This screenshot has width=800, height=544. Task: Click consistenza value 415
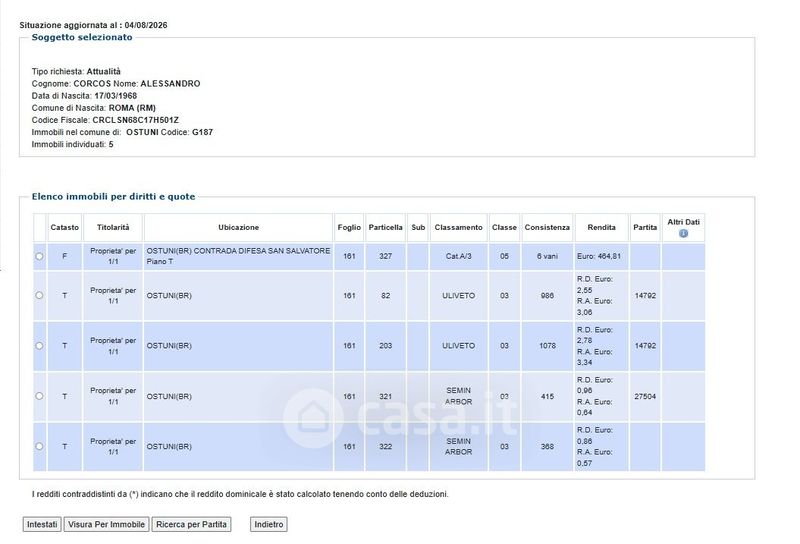[x=547, y=396]
